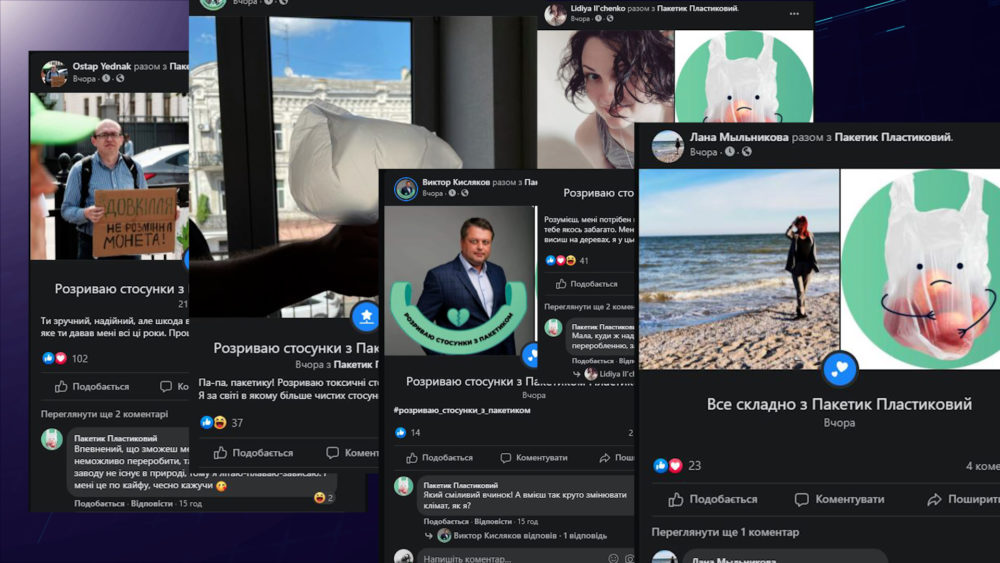Click 'Відповісти' under comment in Виктор's post
The image size is (1000, 563).
click(x=493, y=521)
